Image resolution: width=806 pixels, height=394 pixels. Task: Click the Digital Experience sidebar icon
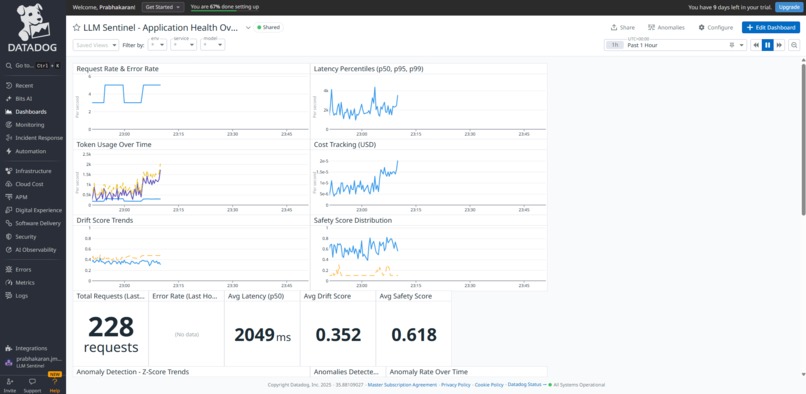(9, 210)
